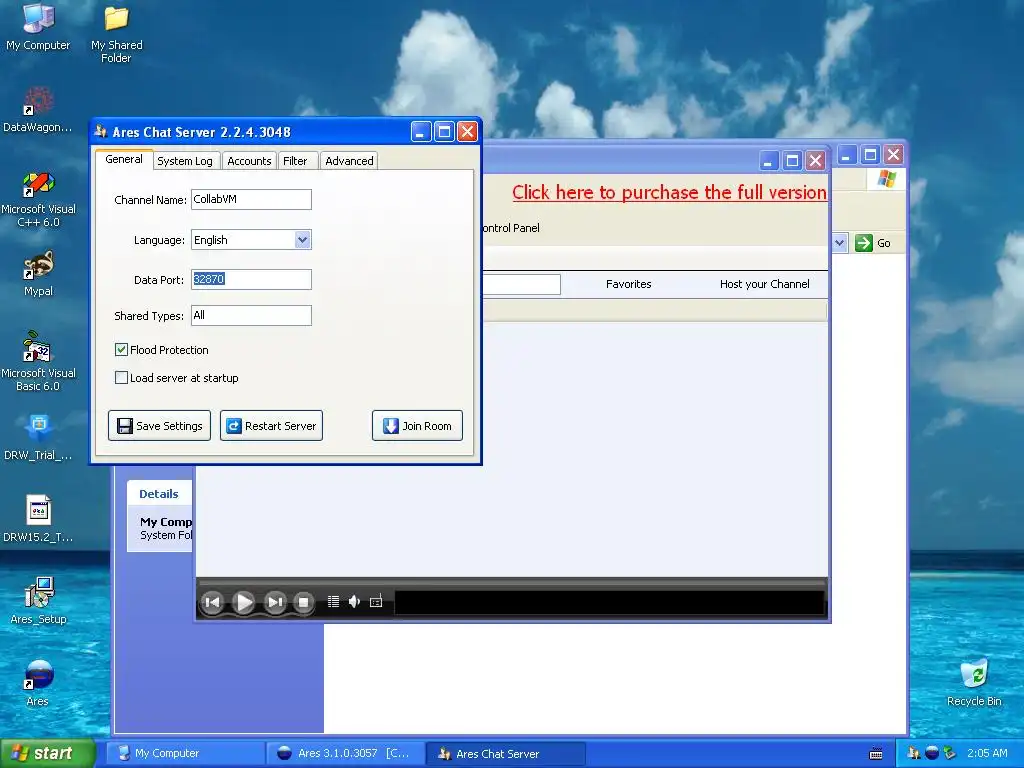
Task: Click Restart Server button
Action: (x=271, y=426)
